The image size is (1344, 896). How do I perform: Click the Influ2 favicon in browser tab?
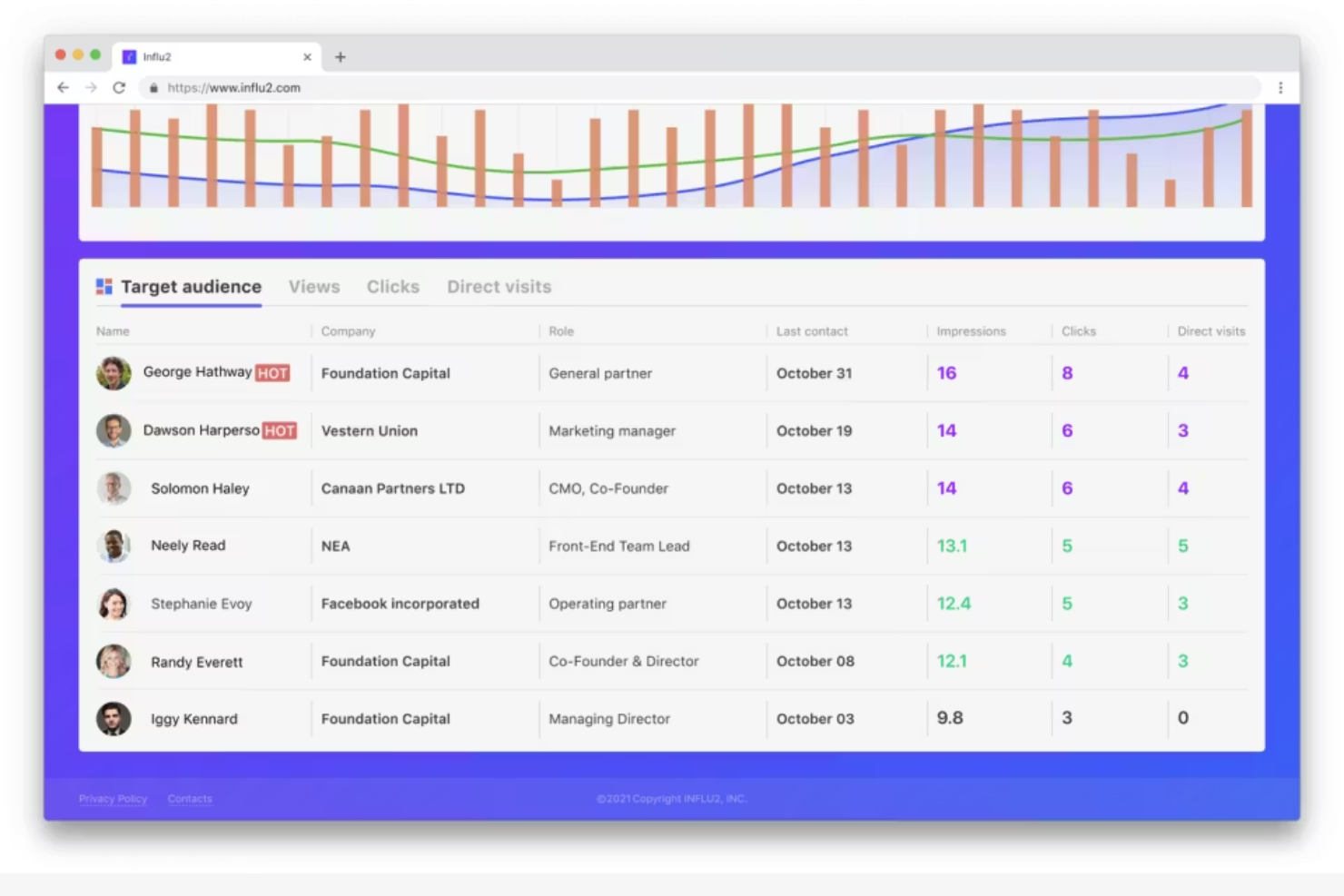point(131,56)
